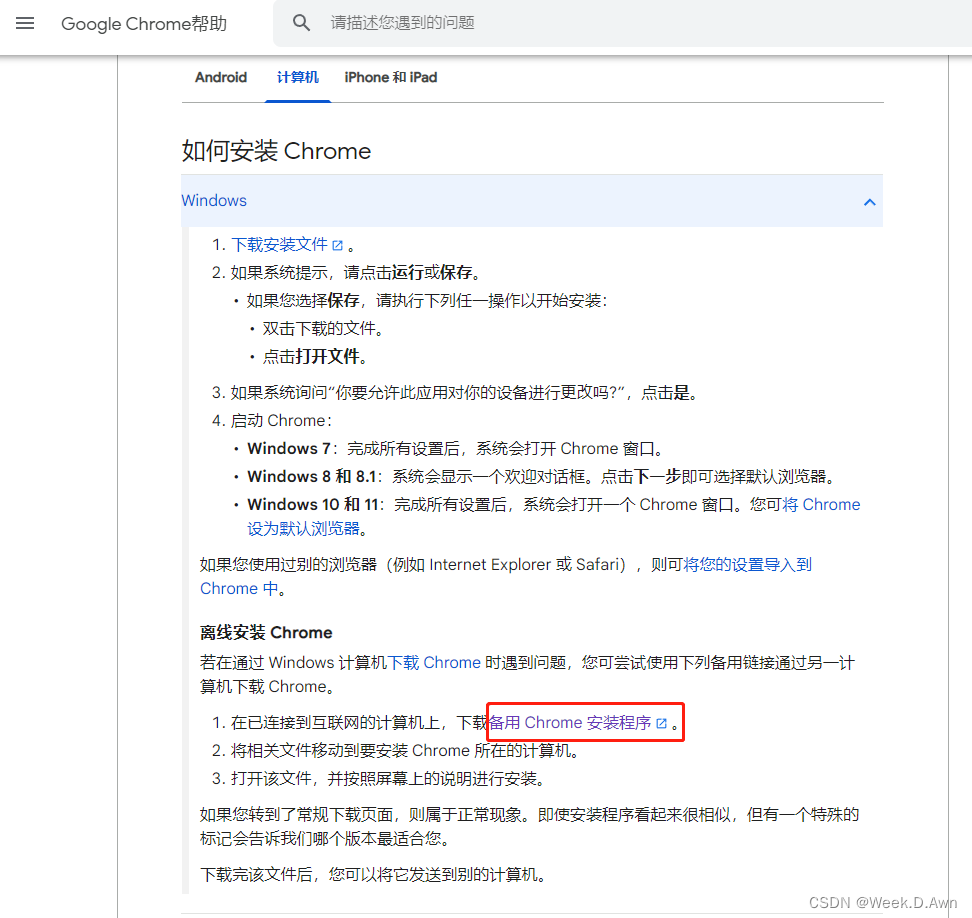Click the Windows 10 和 11 bold label
The width and height of the screenshot is (972, 918).
coord(313,505)
